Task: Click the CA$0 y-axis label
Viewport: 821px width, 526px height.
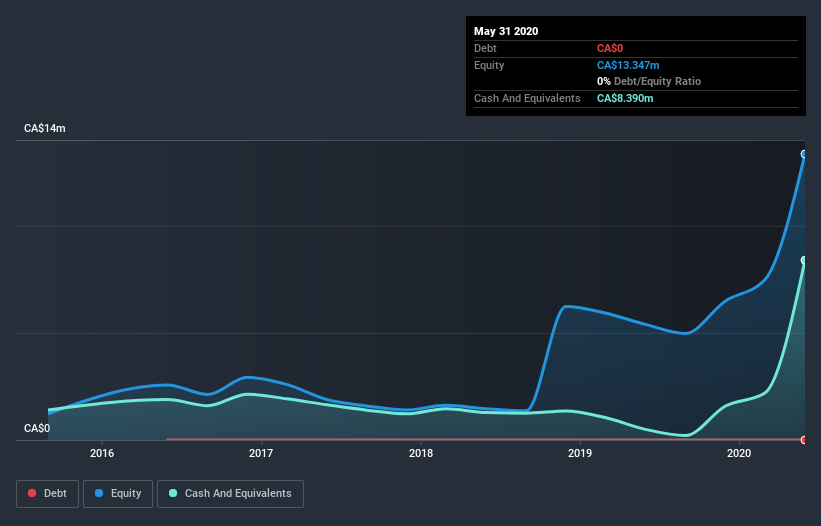Action: 37,428
